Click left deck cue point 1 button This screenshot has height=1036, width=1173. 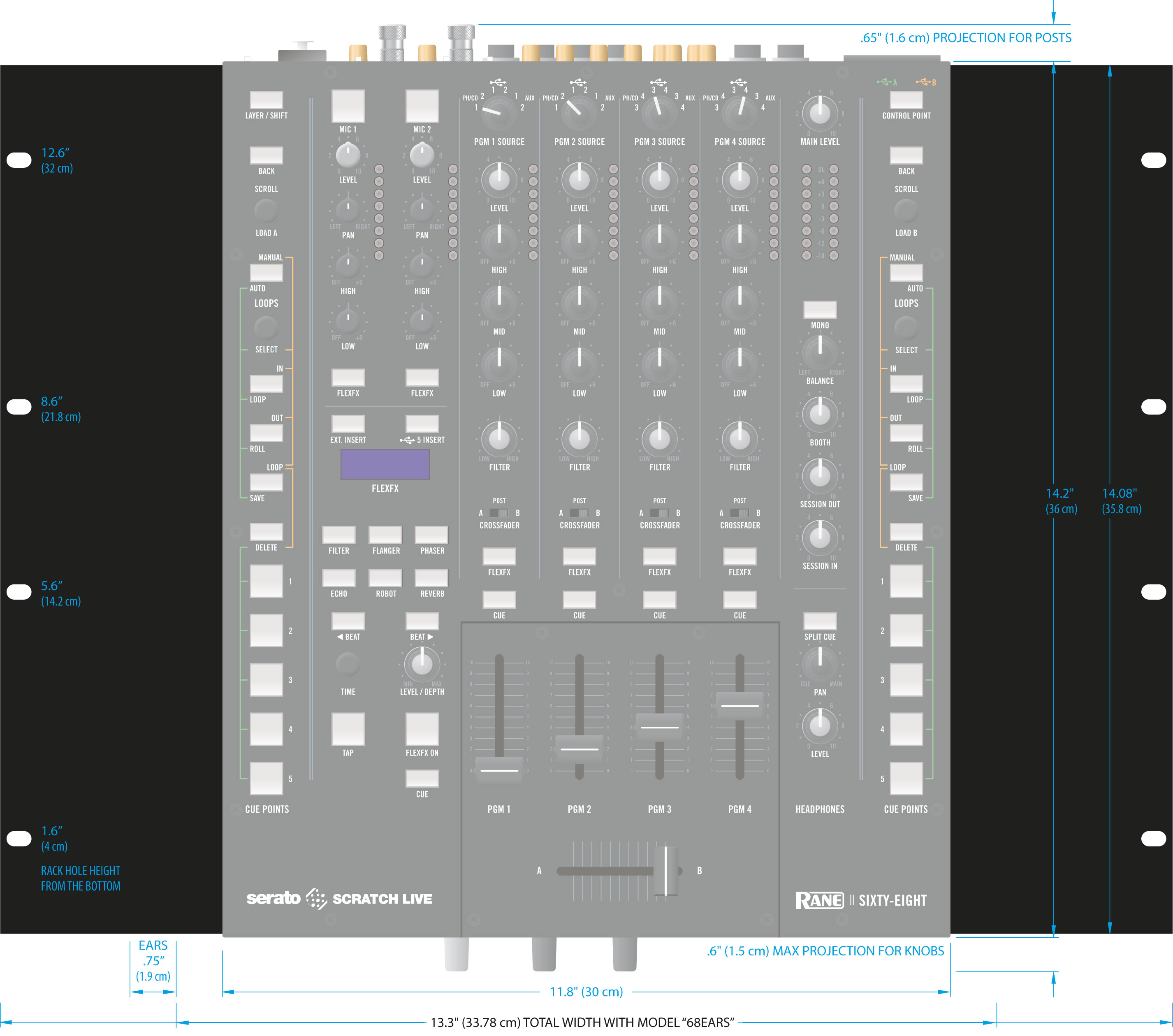coord(266,581)
